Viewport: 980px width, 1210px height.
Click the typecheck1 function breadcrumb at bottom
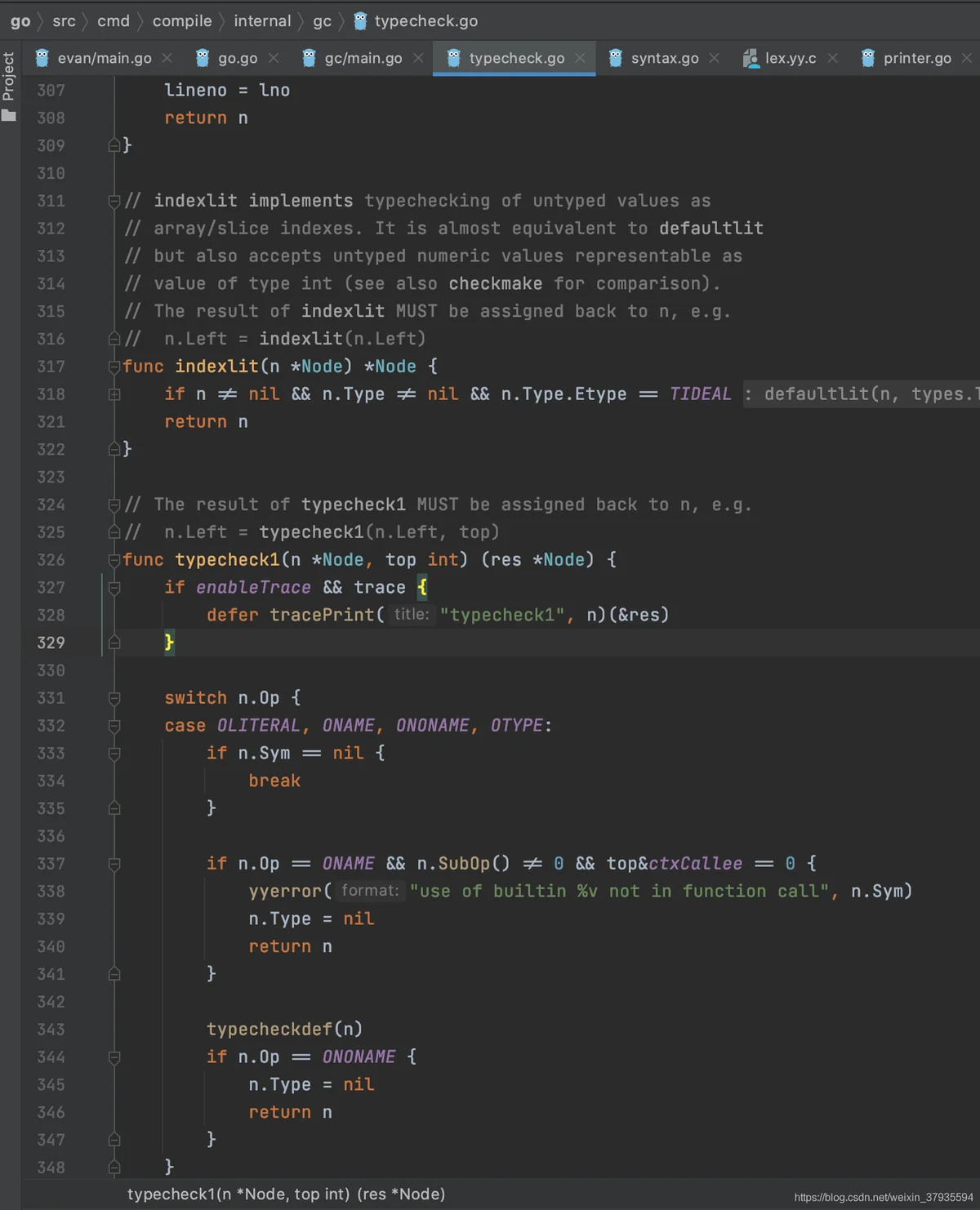[x=286, y=1194]
